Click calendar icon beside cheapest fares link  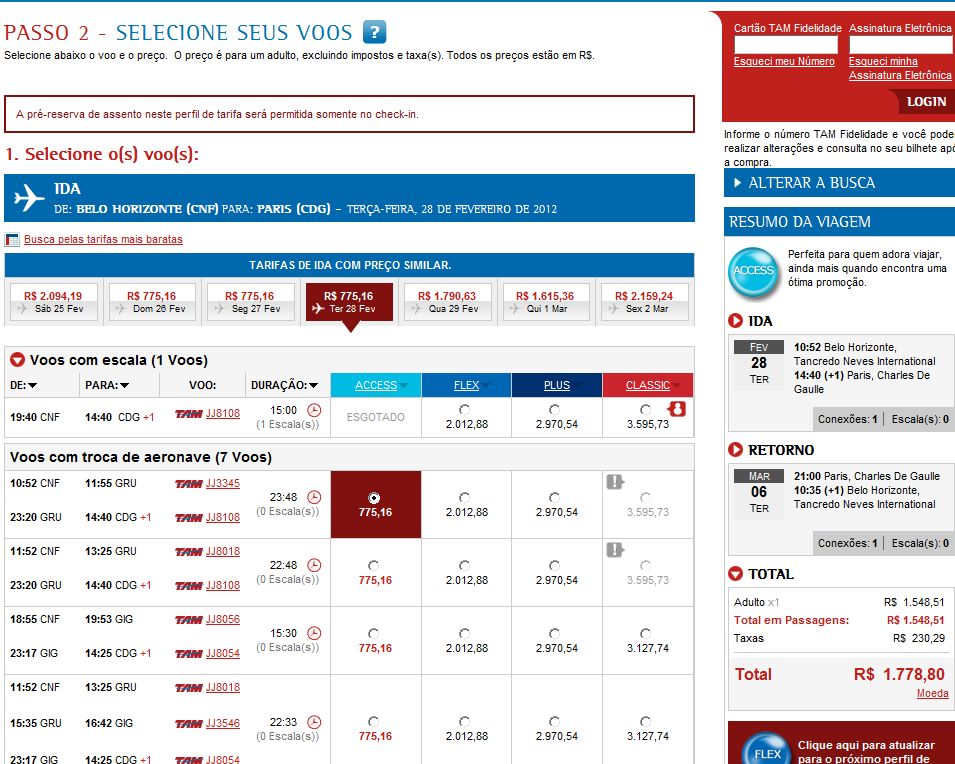12,239
